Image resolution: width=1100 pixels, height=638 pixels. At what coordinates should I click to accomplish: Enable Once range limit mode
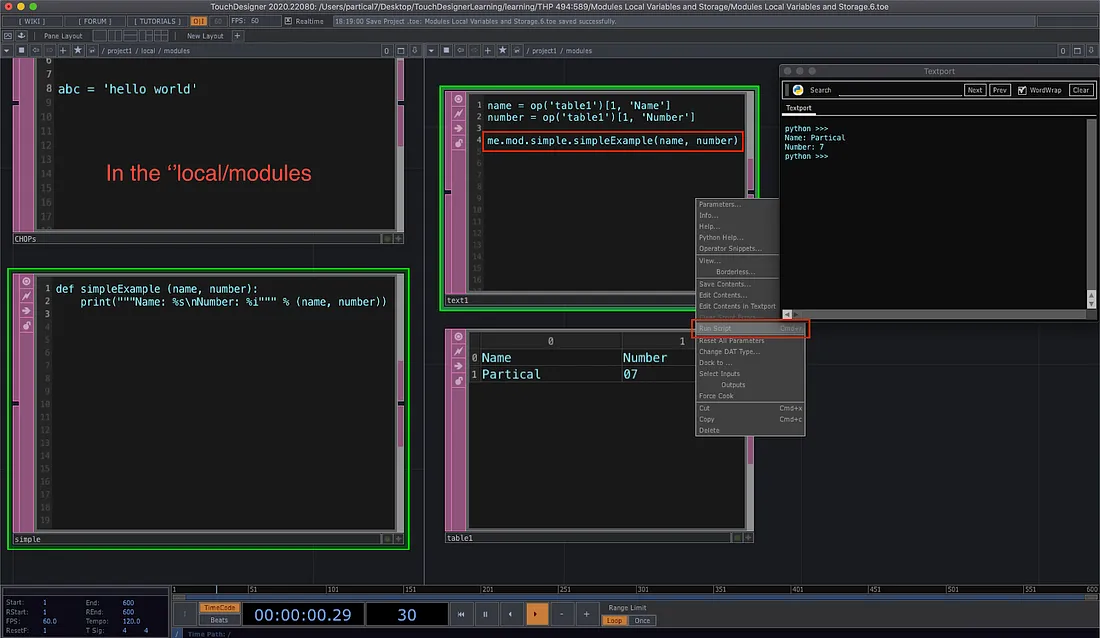pos(642,621)
